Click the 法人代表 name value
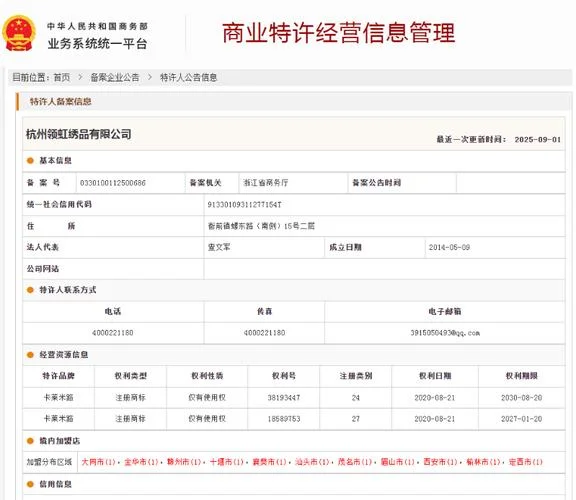576x500 pixels. [219, 247]
